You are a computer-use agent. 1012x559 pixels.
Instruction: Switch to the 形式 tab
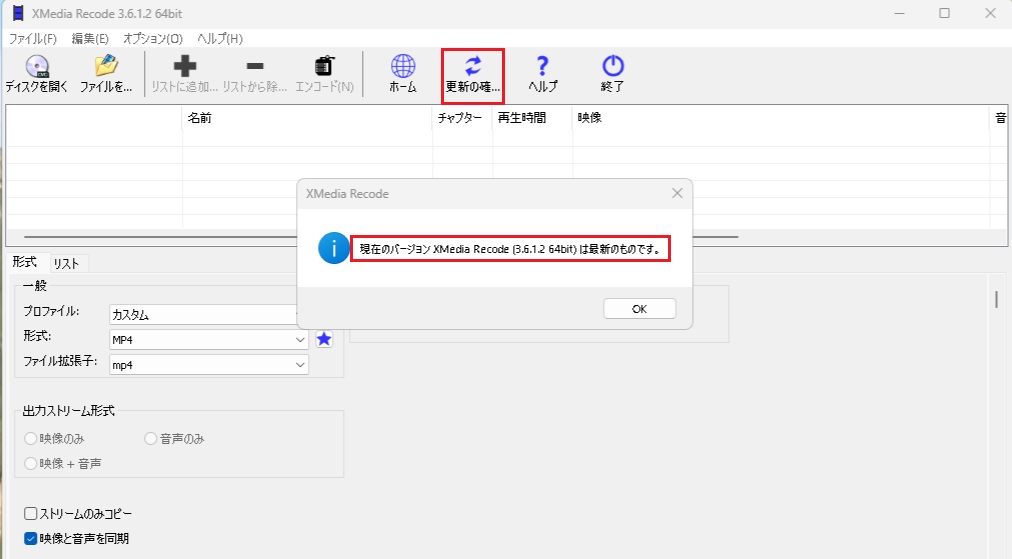click(x=25, y=262)
